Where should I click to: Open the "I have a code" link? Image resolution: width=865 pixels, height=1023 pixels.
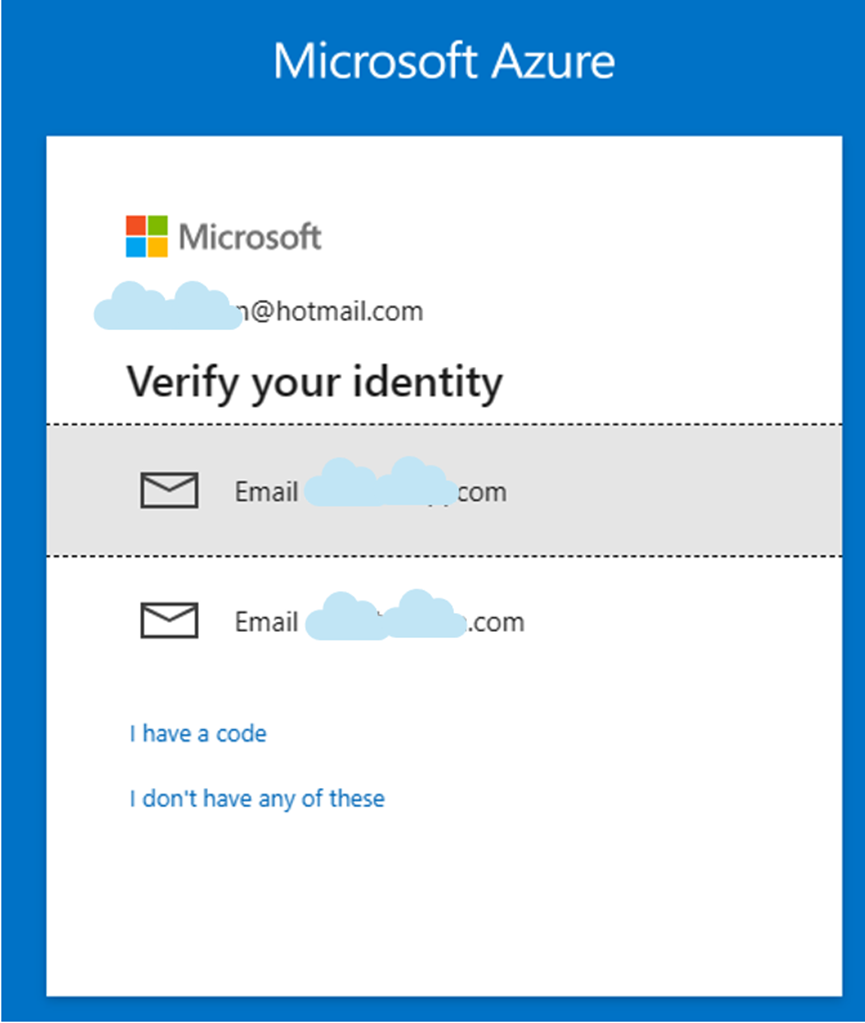tap(198, 734)
